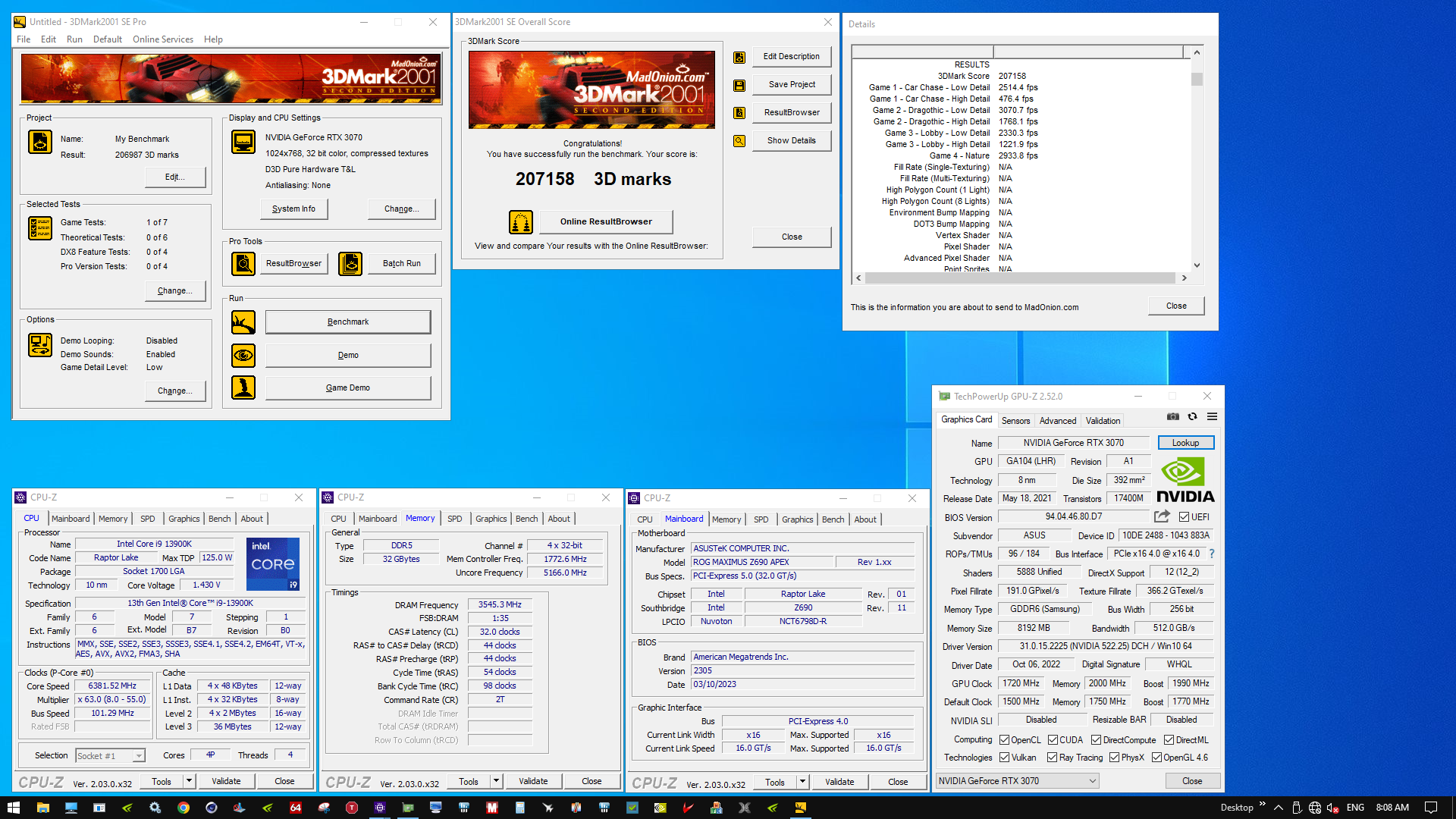Image resolution: width=1456 pixels, height=819 pixels.
Task: Click Edit button in the Project section
Action: pos(175,177)
